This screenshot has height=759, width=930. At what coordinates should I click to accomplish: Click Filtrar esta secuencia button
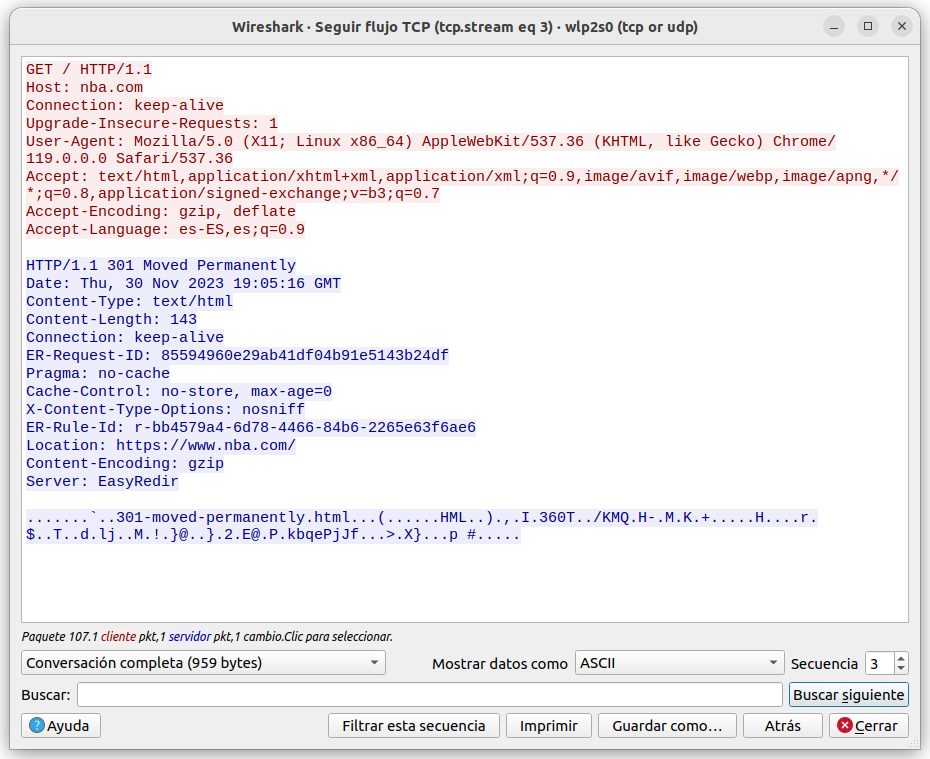coord(413,725)
